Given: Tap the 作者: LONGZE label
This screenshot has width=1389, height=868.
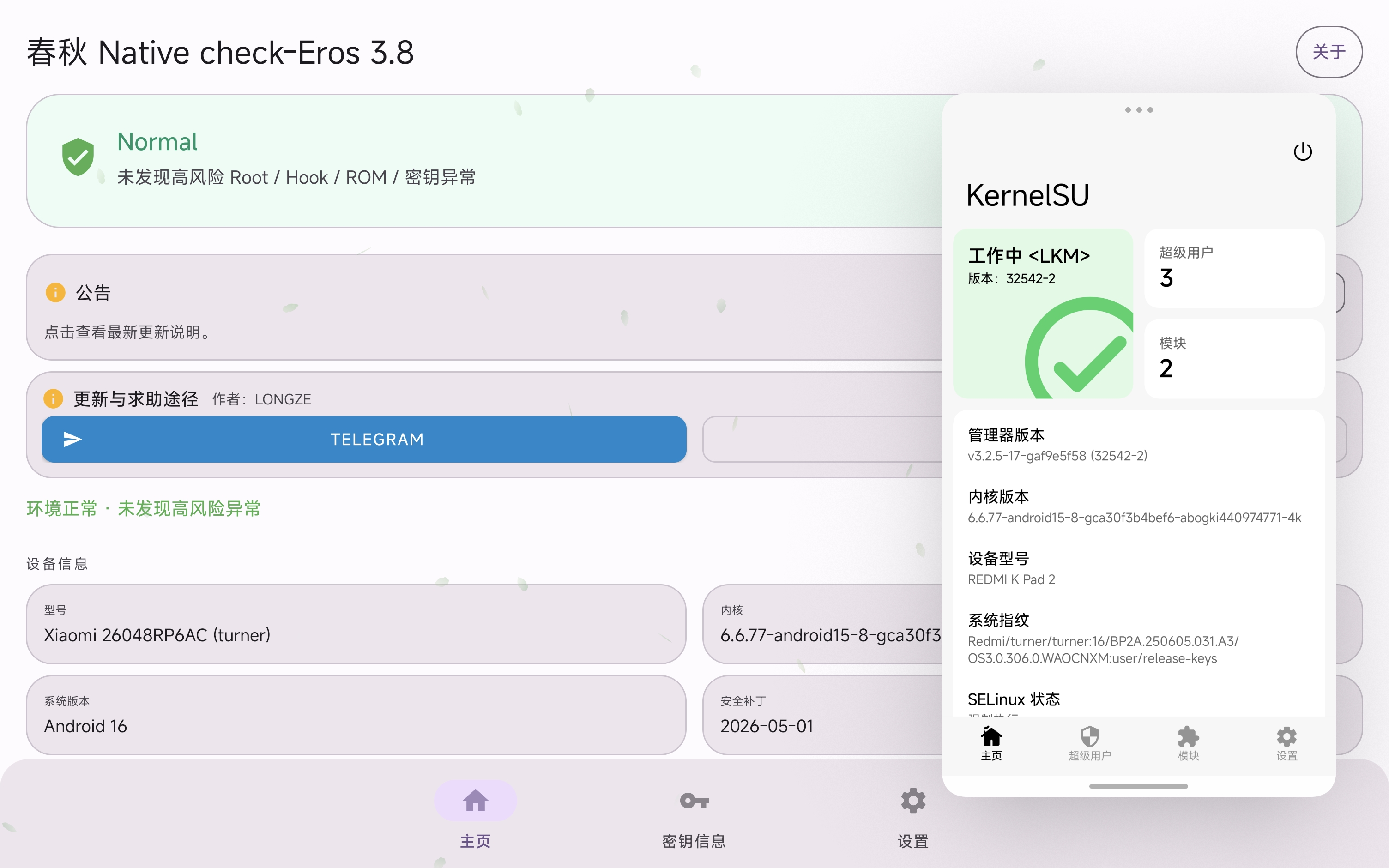Looking at the screenshot, I should (262, 399).
